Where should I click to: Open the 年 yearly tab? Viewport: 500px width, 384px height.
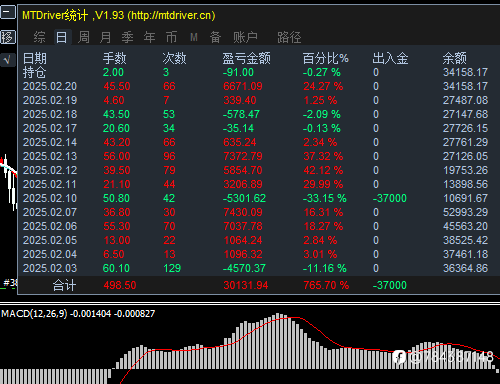pyautogui.click(x=149, y=37)
